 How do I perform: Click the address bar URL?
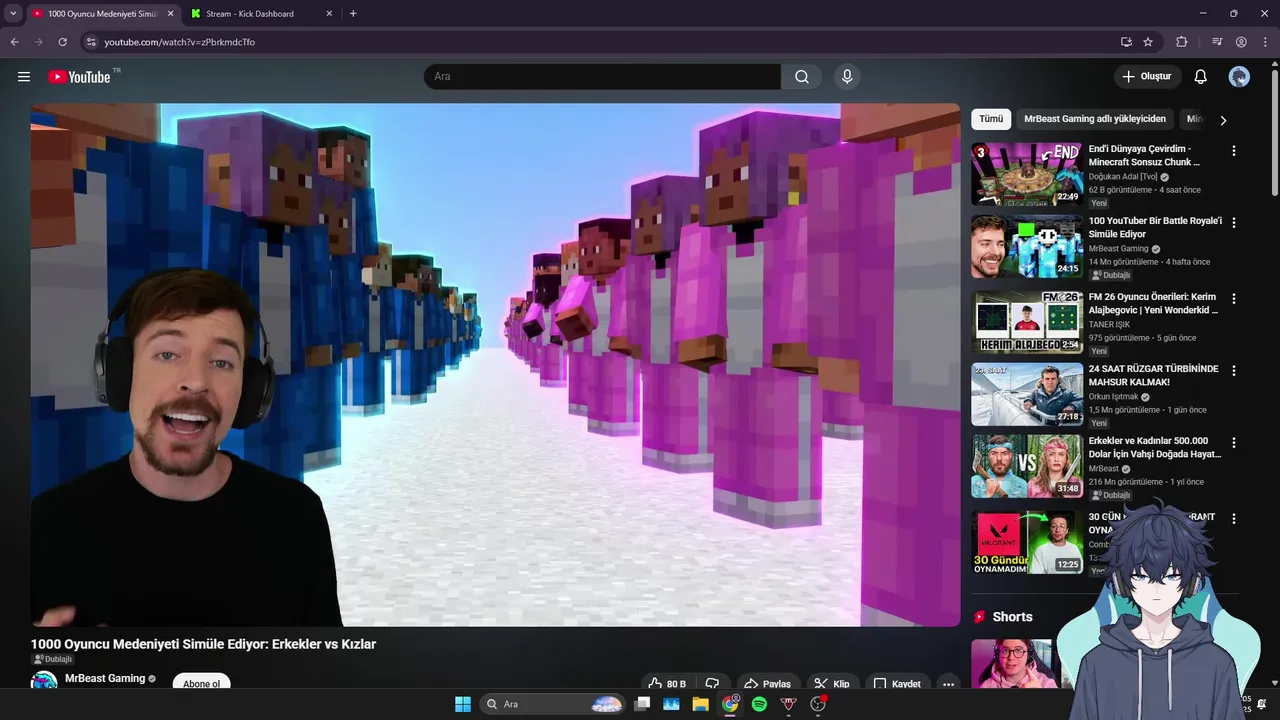click(x=180, y=42)
